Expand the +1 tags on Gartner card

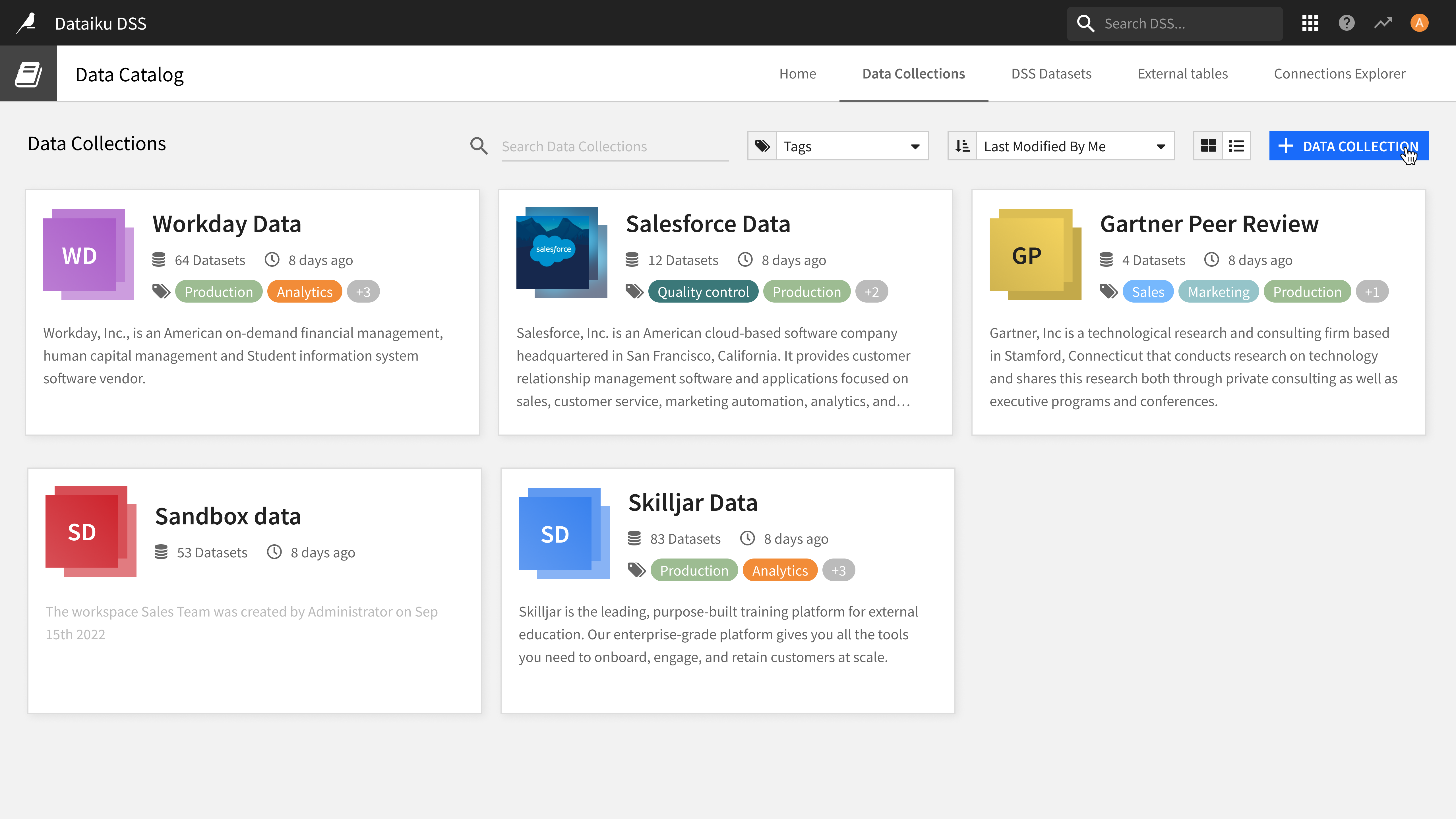point(1372,292)
